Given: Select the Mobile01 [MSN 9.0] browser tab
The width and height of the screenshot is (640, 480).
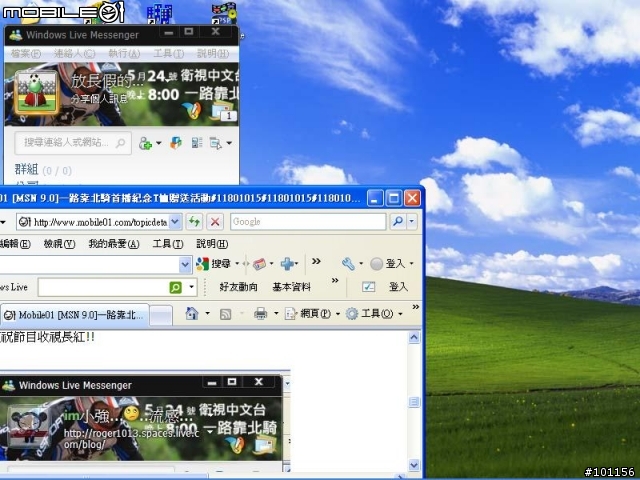Looking at the screenshot, I should pyautogui.click(x=74, y=315).
